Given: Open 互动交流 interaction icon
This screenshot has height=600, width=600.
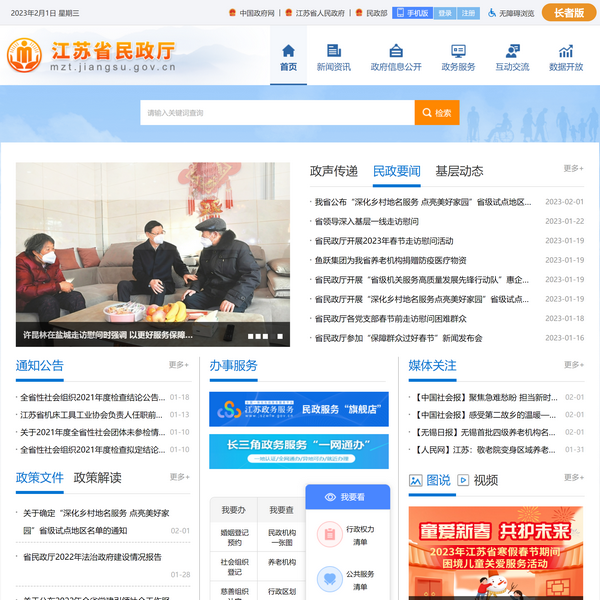Looking at the screenshot, I should [x=512, y=50].
